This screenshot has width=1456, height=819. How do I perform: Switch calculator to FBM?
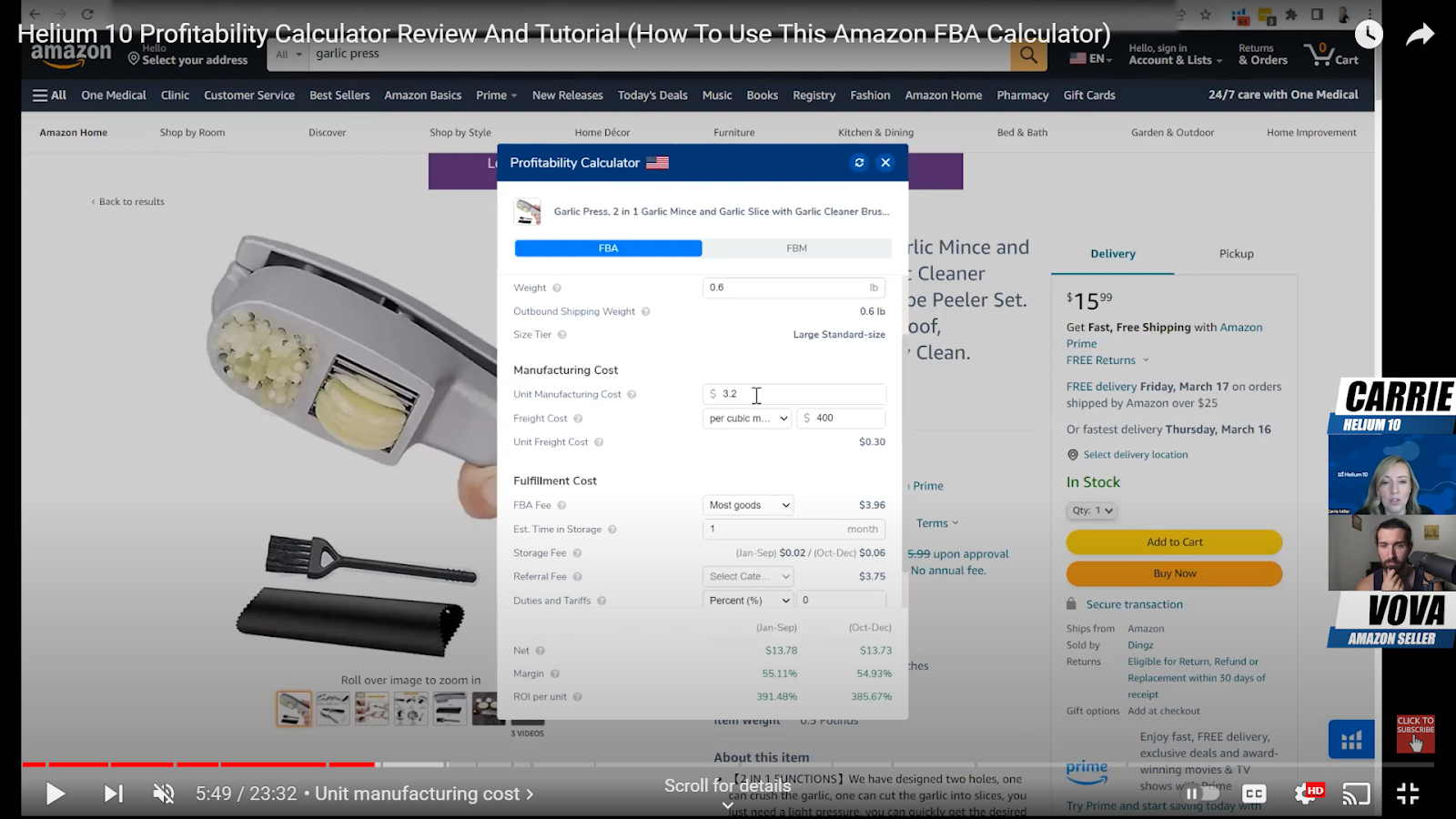click(797, 248)
